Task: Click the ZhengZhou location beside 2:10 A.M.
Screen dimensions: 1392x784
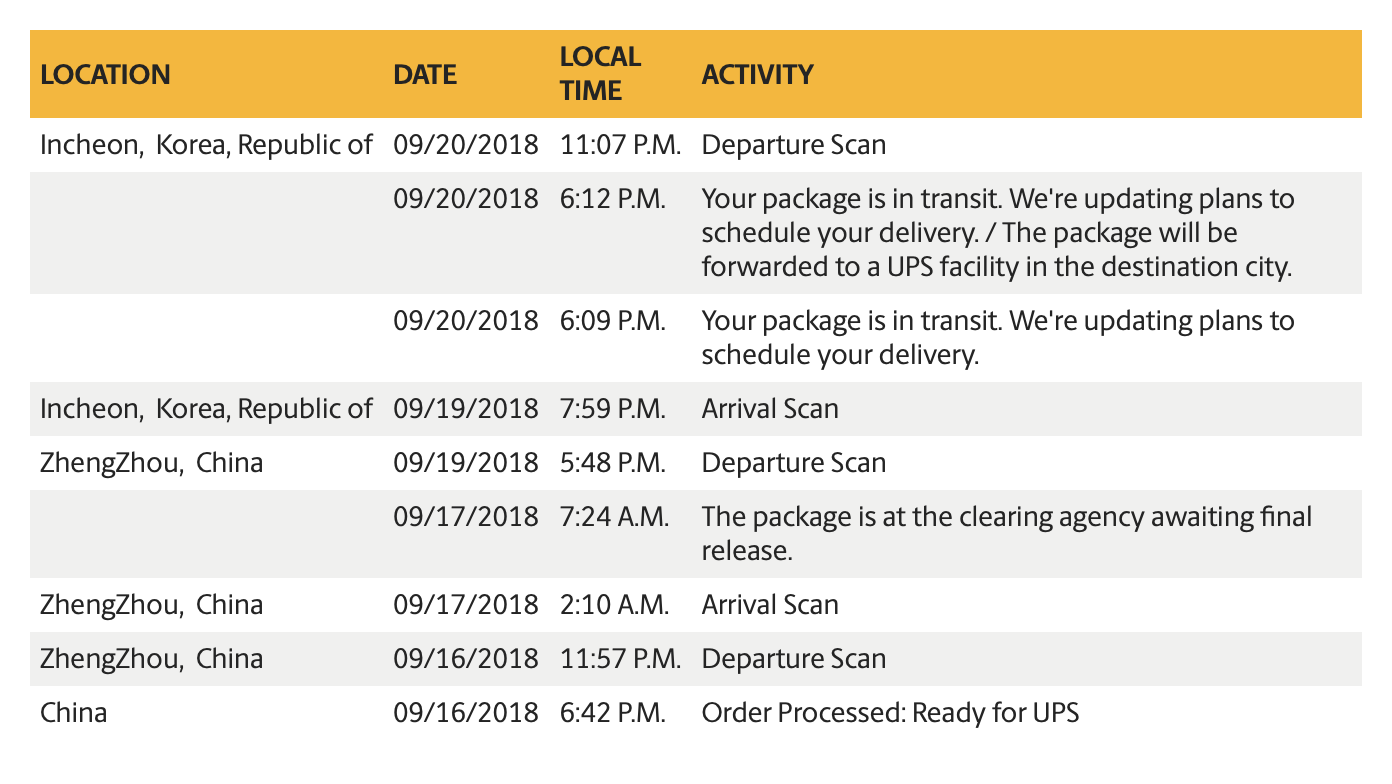Action: click(x=151, y=605)
